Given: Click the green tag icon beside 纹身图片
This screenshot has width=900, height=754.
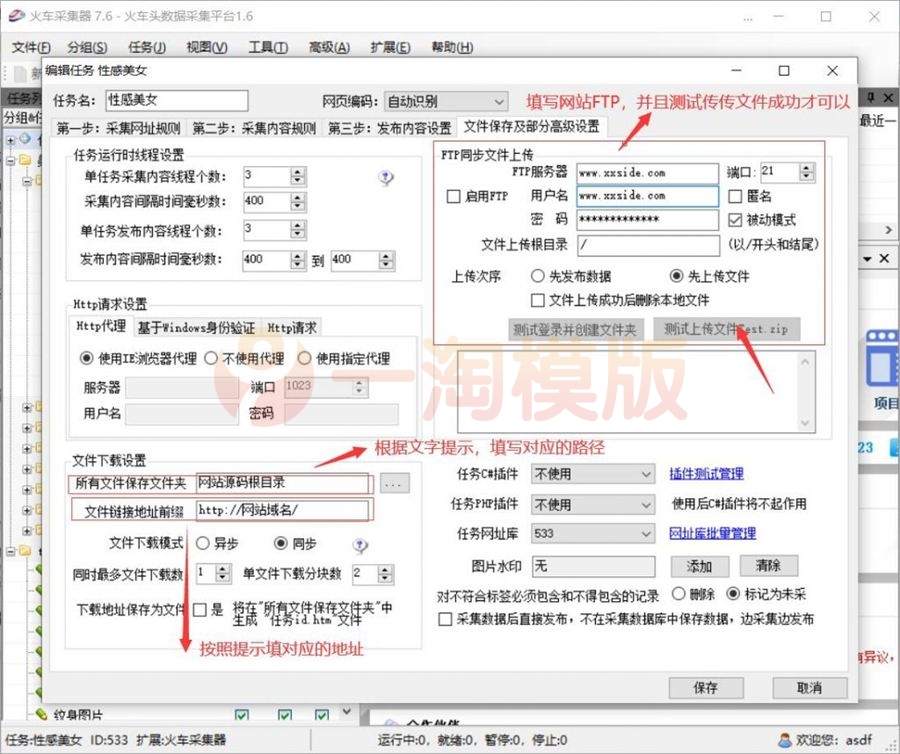Looking at the screenshot, I should 41,714.
